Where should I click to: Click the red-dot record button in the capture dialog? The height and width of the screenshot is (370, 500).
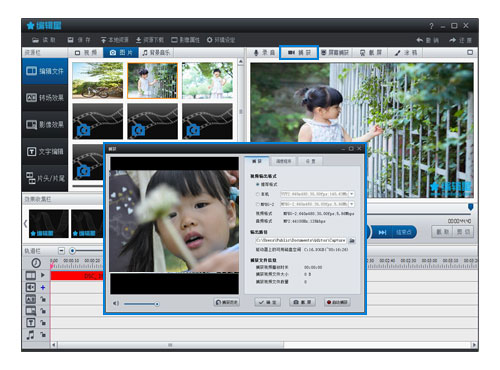pyautogui.click(x=337, y=302)
